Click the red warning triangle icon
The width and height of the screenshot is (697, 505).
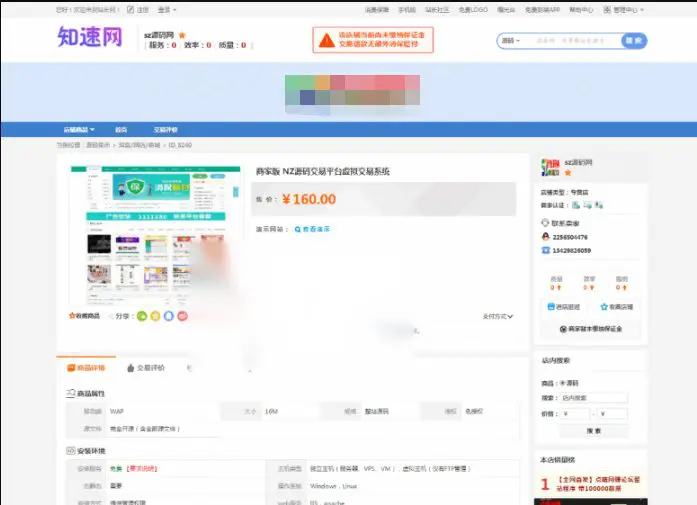click(x=327, y=40)
